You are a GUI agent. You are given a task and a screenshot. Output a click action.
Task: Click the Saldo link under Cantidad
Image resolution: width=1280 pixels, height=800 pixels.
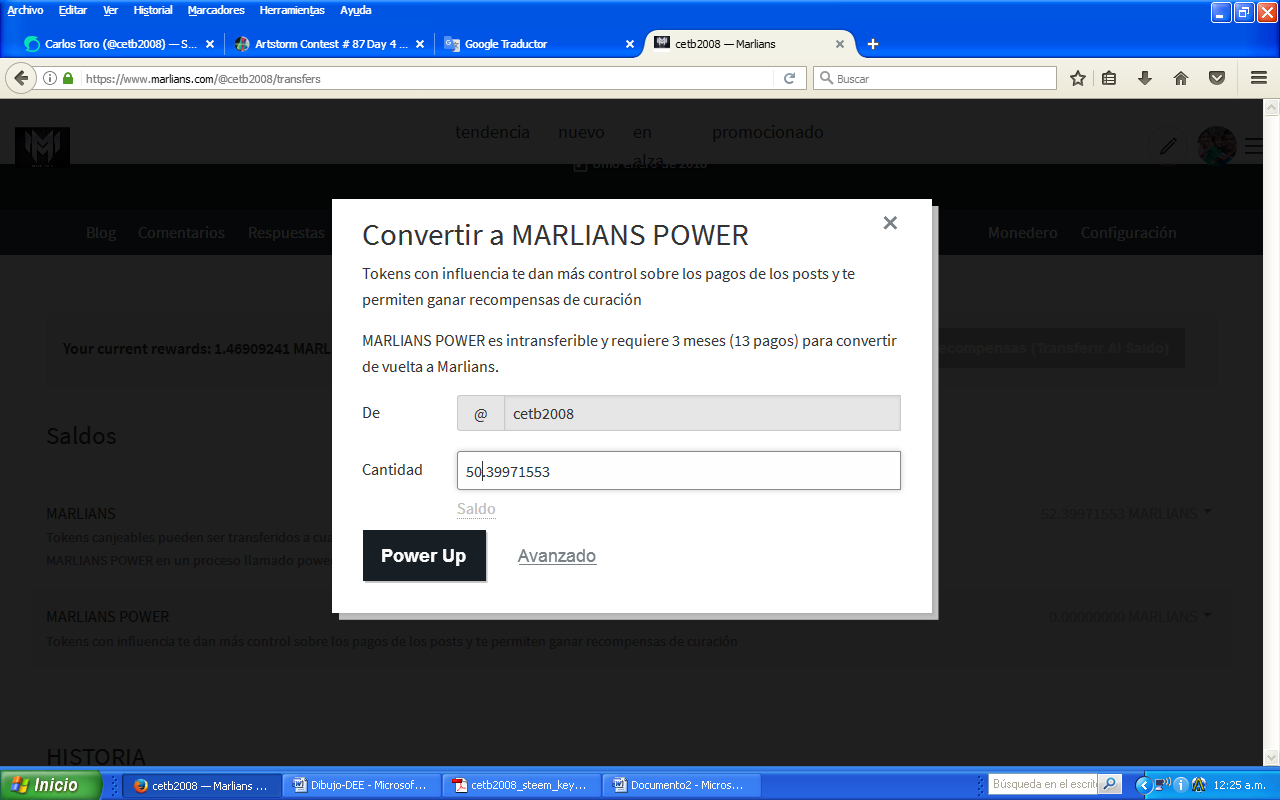pyautogui.click(x=476, y=509)
